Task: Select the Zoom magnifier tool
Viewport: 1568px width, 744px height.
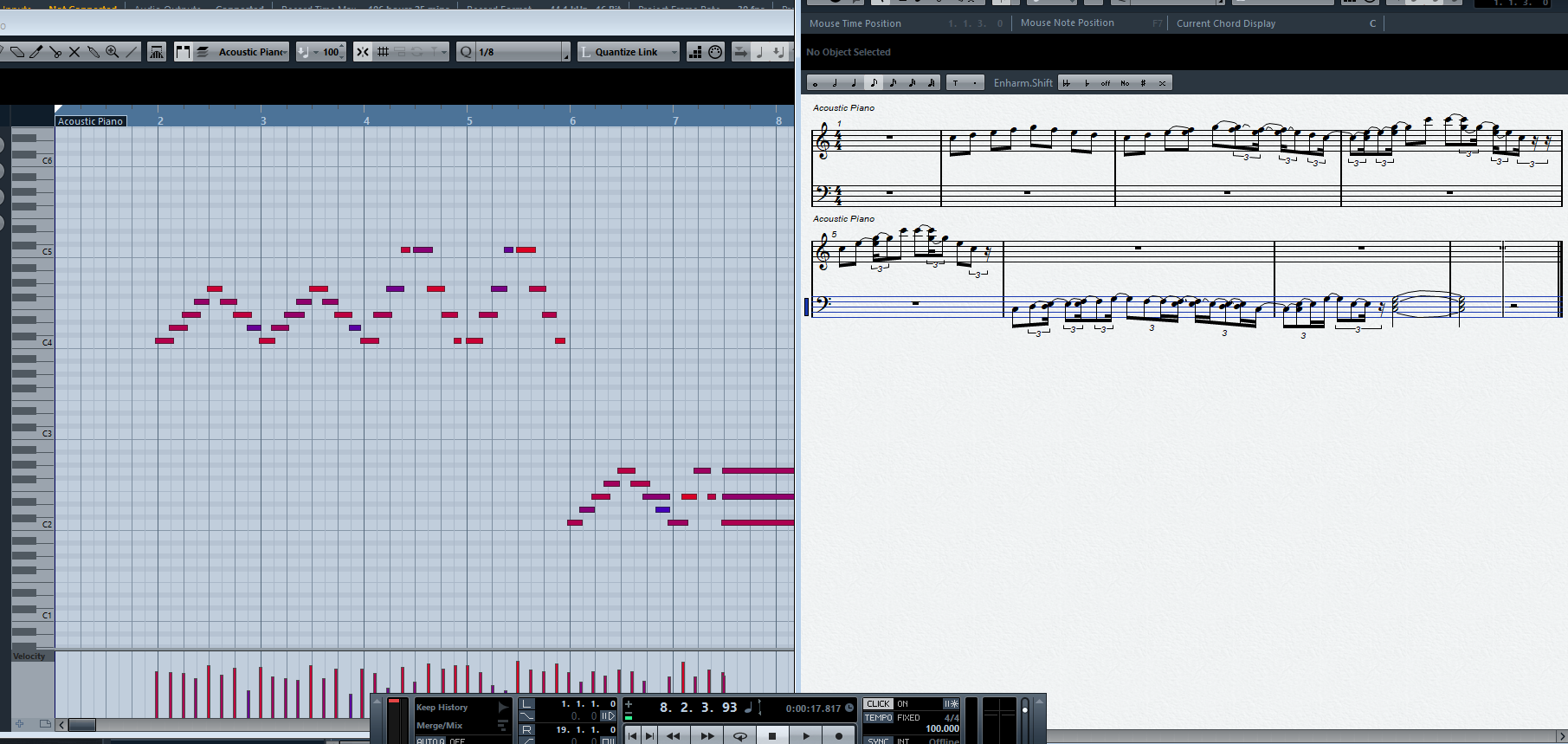Action: 112,52
